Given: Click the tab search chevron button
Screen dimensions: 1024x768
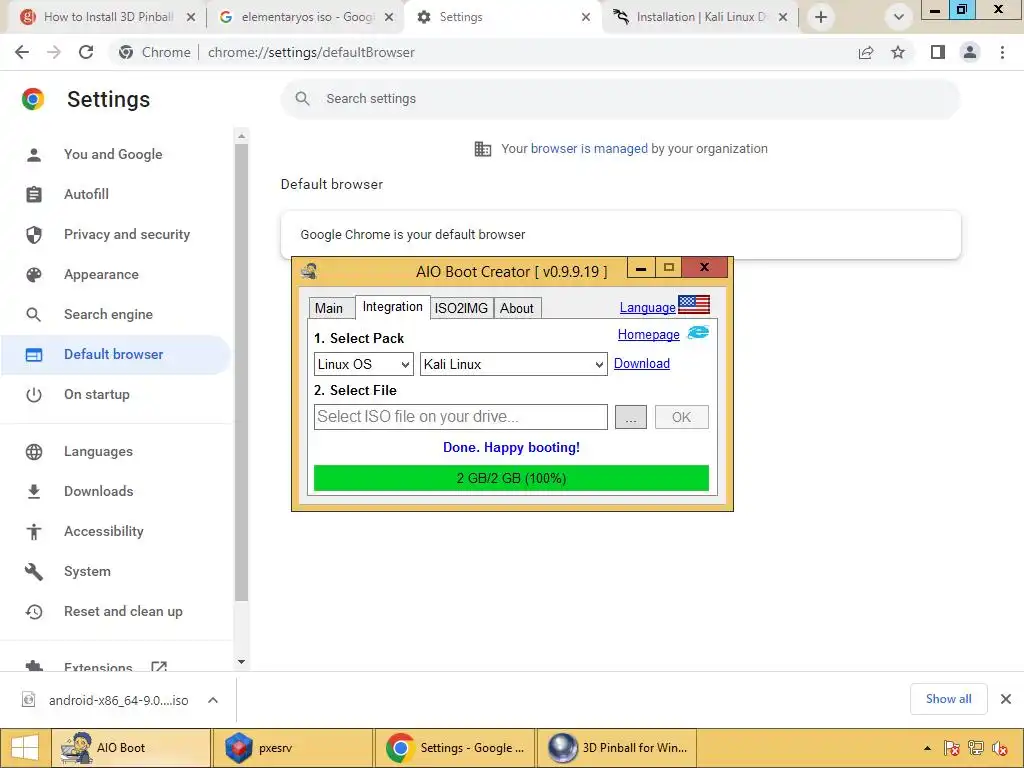Looking at the screenshot, I should pos(899,17).
